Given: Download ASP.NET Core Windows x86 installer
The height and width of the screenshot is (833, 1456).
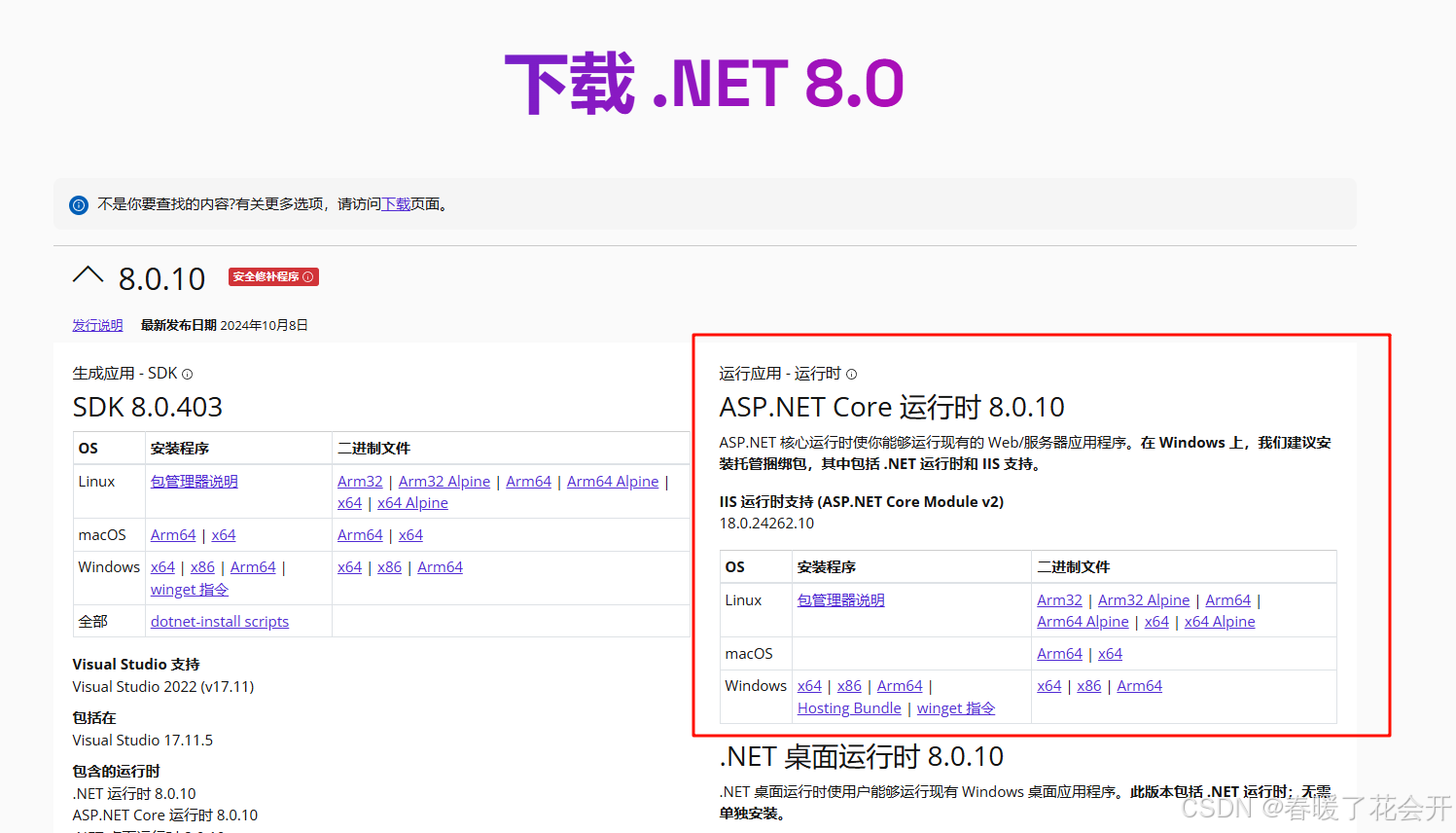Looking at the screenshot, I should point(849,686).
